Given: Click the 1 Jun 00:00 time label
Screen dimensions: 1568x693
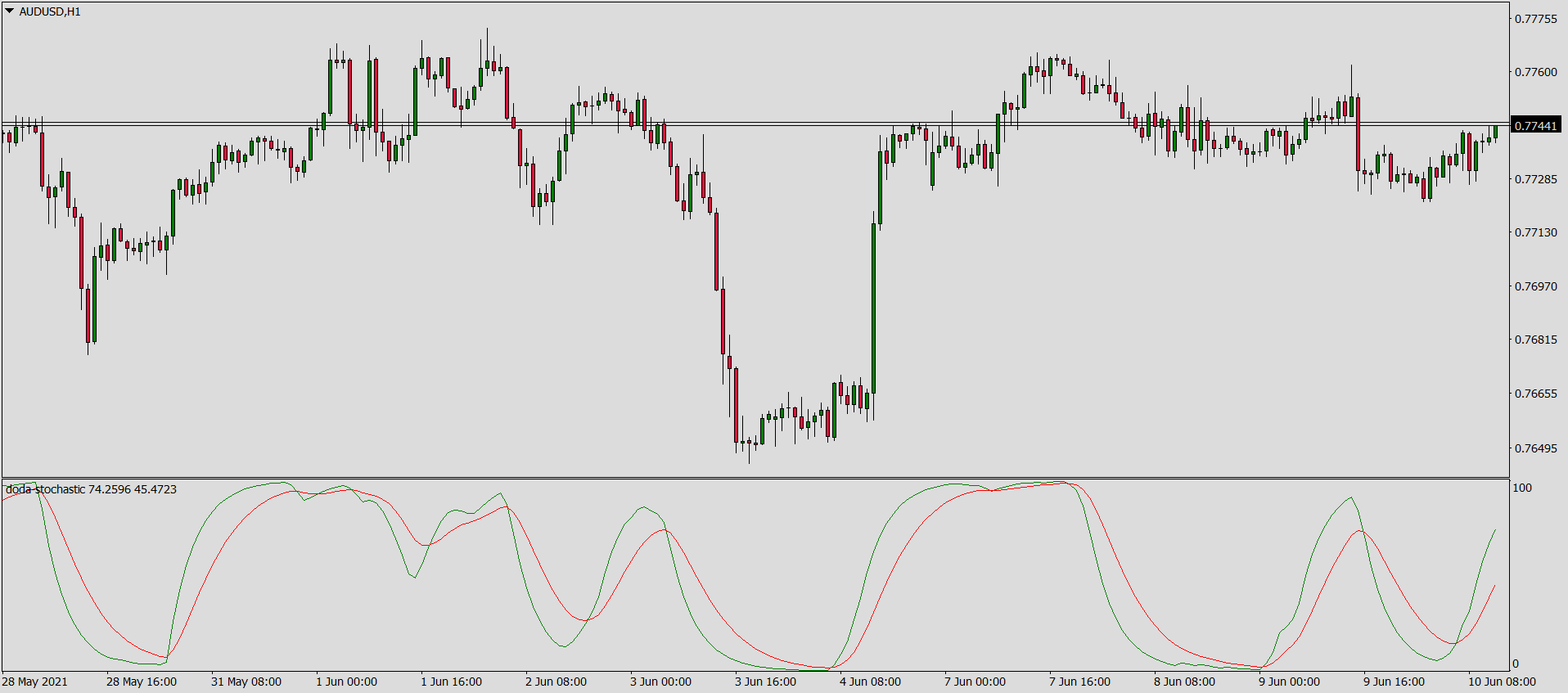Looking at the screenshot, I should [x=347, y=682].
